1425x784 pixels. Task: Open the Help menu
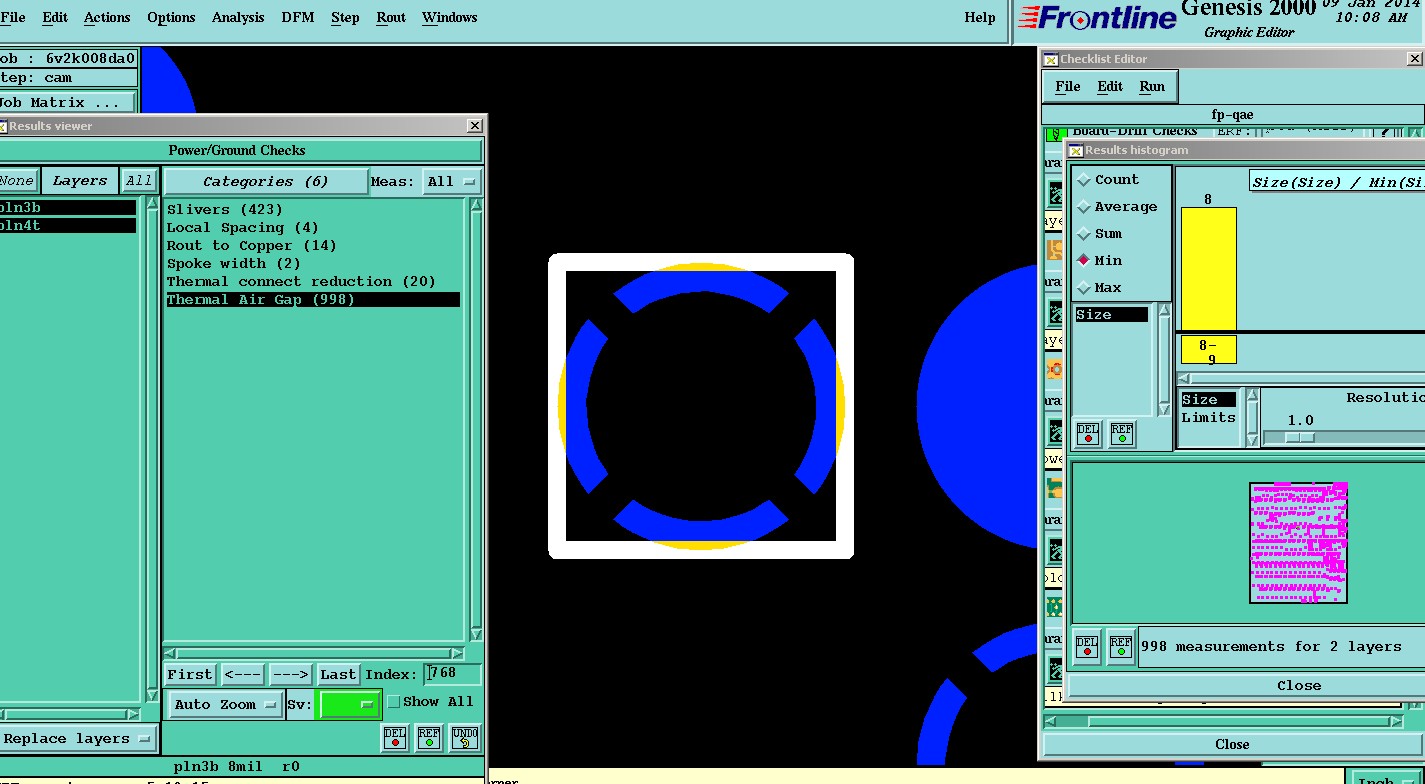pyautogui.click(x=979, y=17)
